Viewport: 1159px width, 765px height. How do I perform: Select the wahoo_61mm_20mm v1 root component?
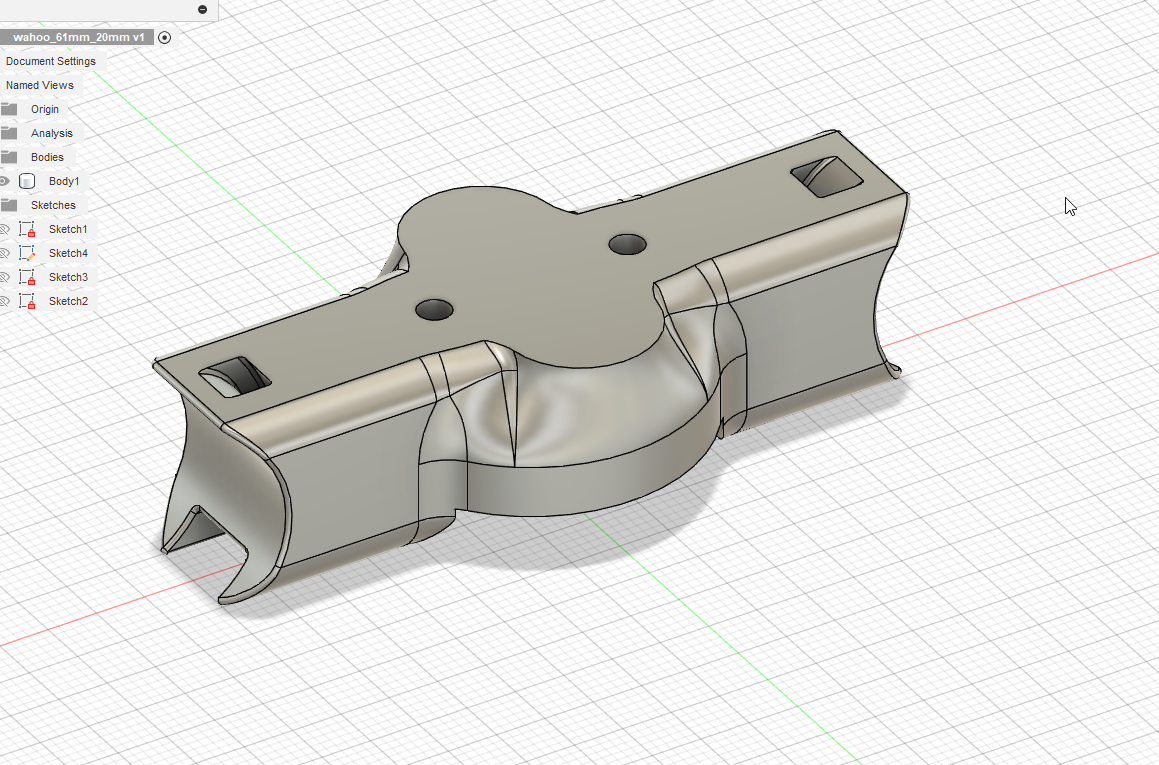(x=78, y=37)
